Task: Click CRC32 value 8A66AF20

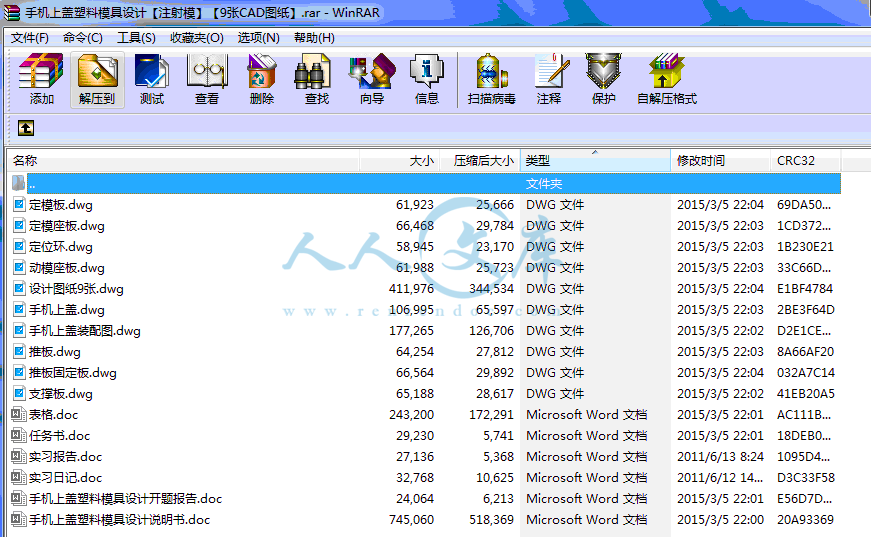Action: [x=805, y=352]
